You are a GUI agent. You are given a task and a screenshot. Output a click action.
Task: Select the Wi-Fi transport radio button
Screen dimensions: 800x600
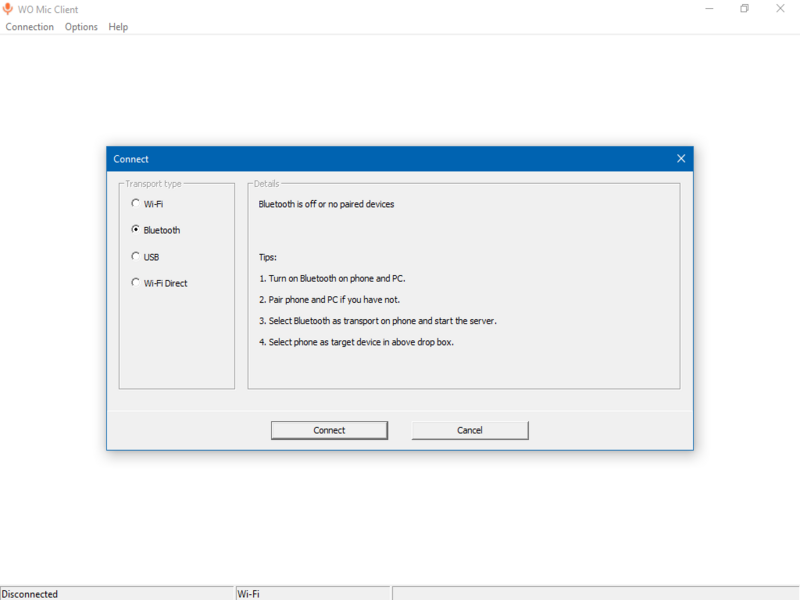(x=136, y=203)
